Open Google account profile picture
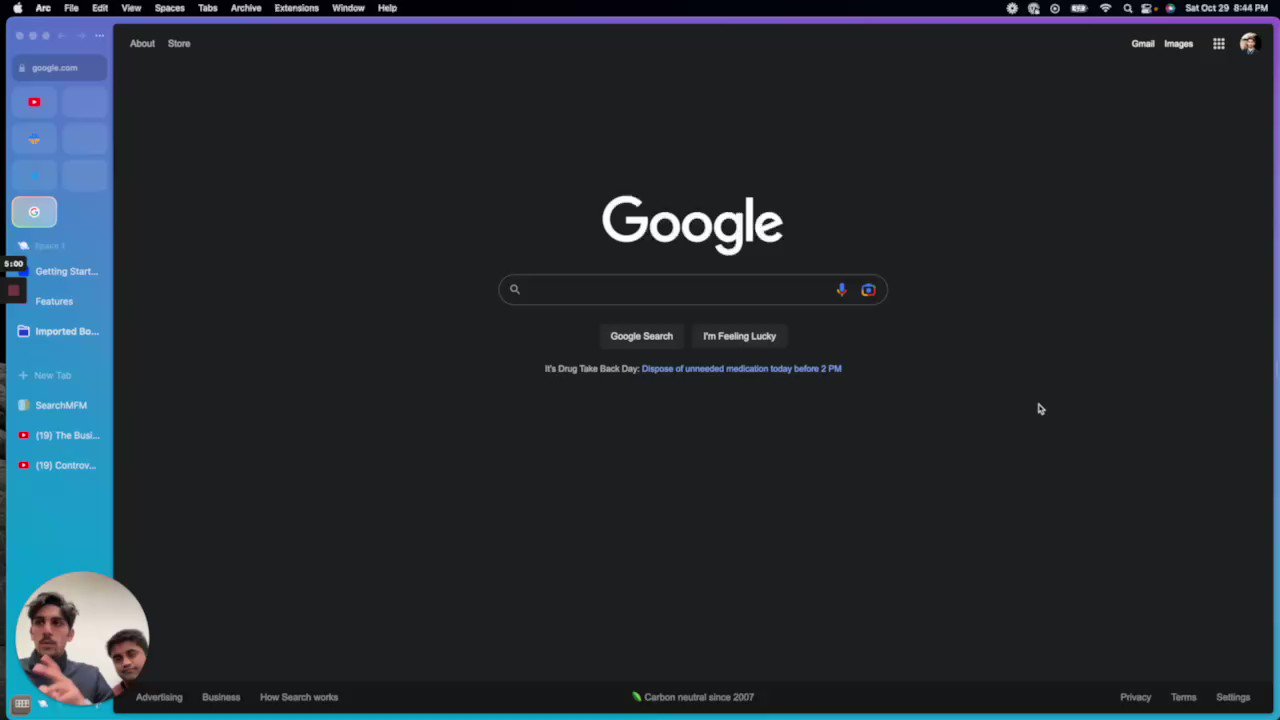This screenshot has width=1280, height=720. 1249,43
